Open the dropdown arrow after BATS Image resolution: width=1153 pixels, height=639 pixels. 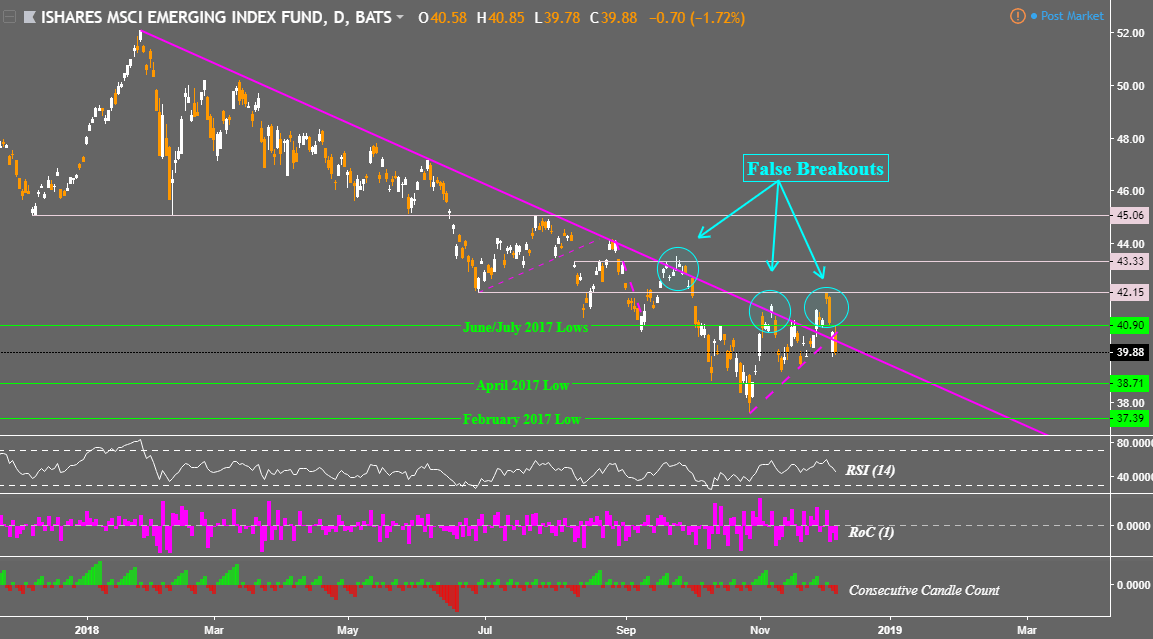pyautogui.click(x=400, y=17)
